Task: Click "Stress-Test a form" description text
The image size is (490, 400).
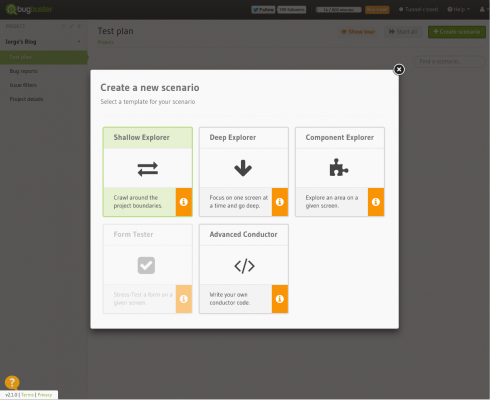Action: click(x=143, y=299)
